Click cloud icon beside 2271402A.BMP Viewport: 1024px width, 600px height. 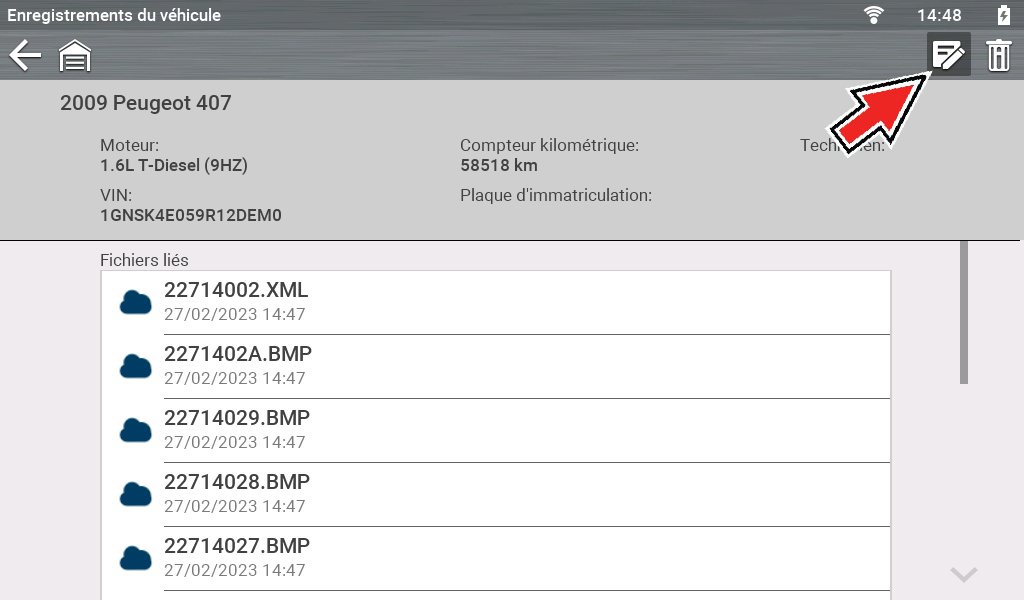coord(135,366)
